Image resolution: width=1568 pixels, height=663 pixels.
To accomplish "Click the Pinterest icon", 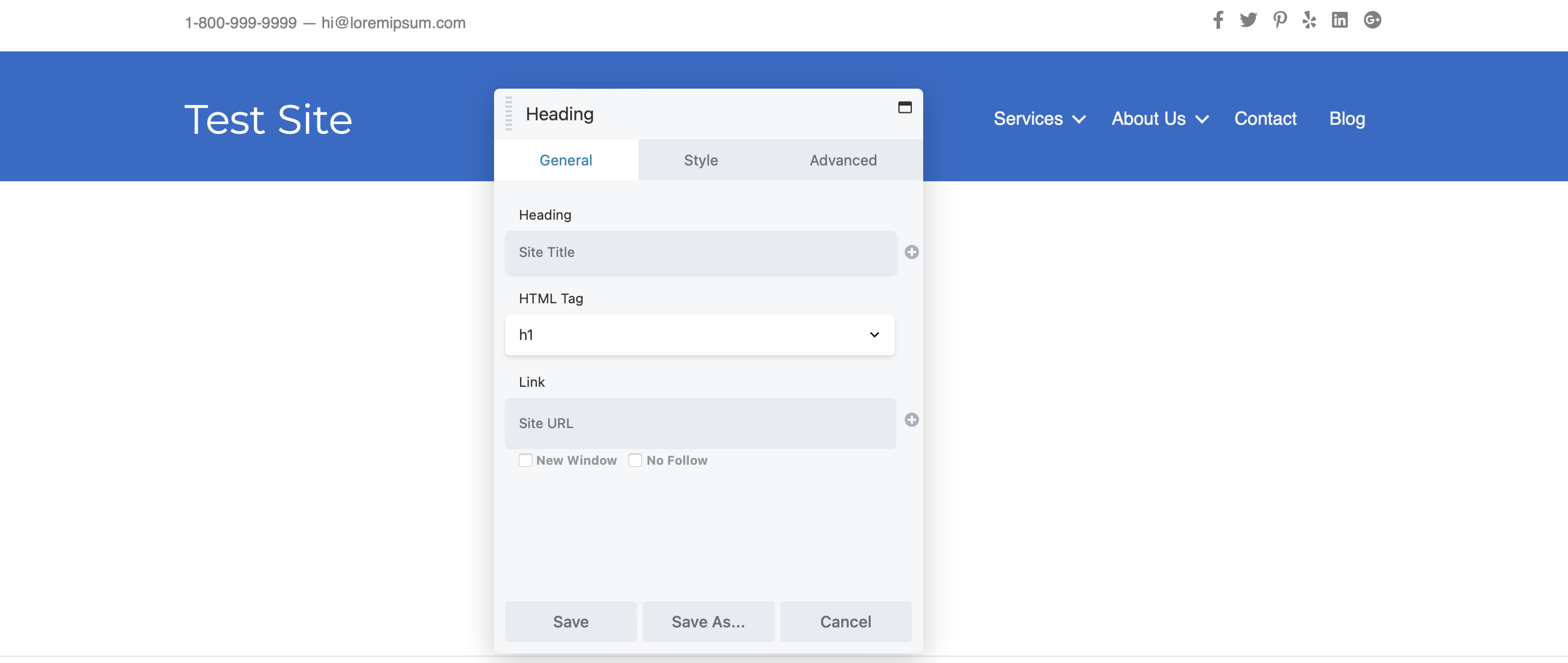I will coord(1280,20).
